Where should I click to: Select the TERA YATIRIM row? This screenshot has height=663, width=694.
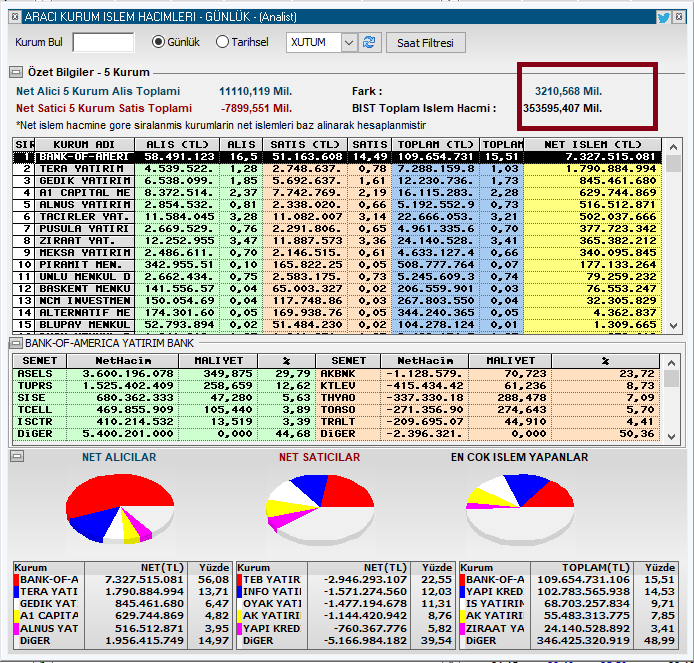(x=337, y=169)
